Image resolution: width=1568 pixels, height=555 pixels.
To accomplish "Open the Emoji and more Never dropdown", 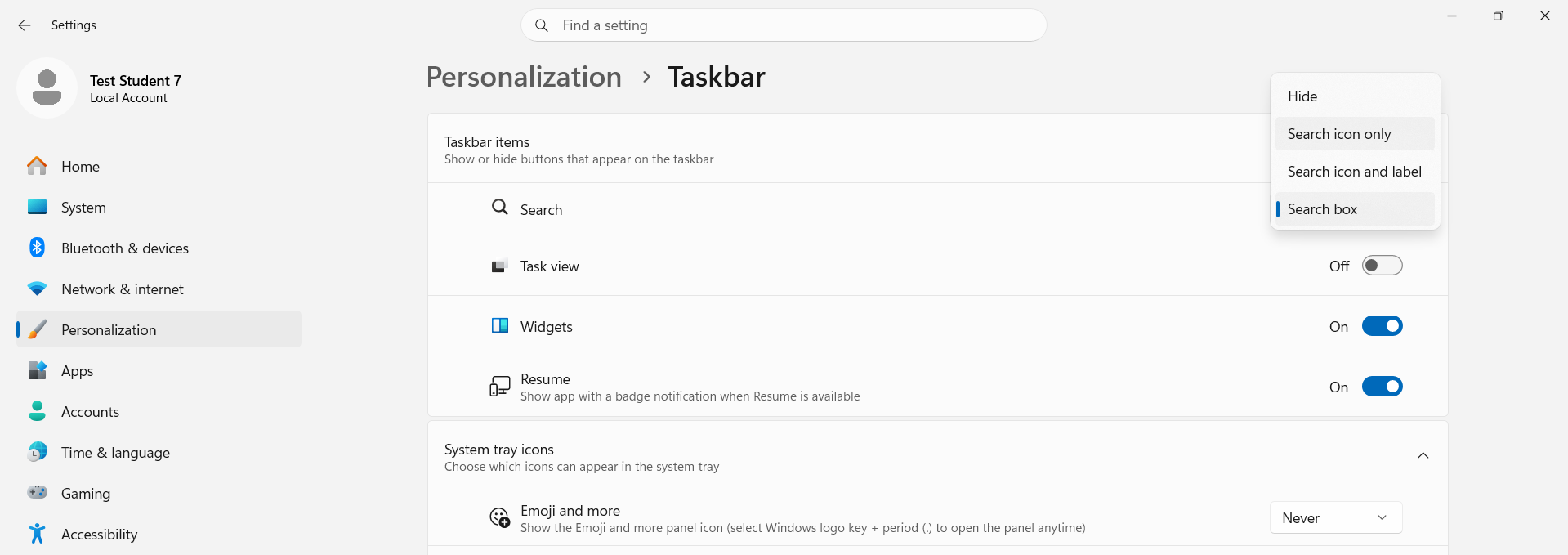I will pyautogui.click(x=1336, y=517).
